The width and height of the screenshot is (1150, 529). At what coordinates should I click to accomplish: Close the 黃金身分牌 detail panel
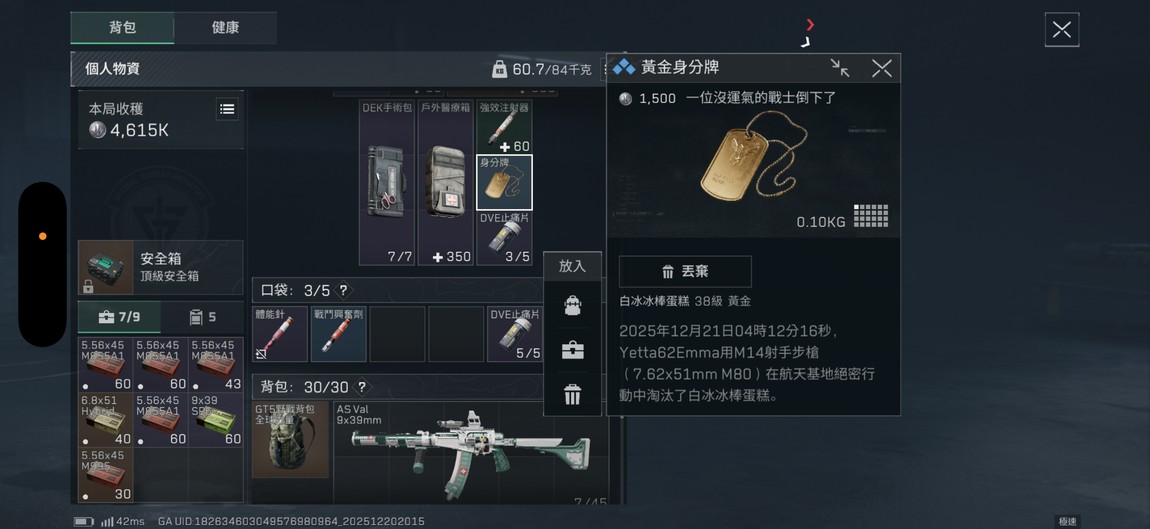[x=882, y=68]
